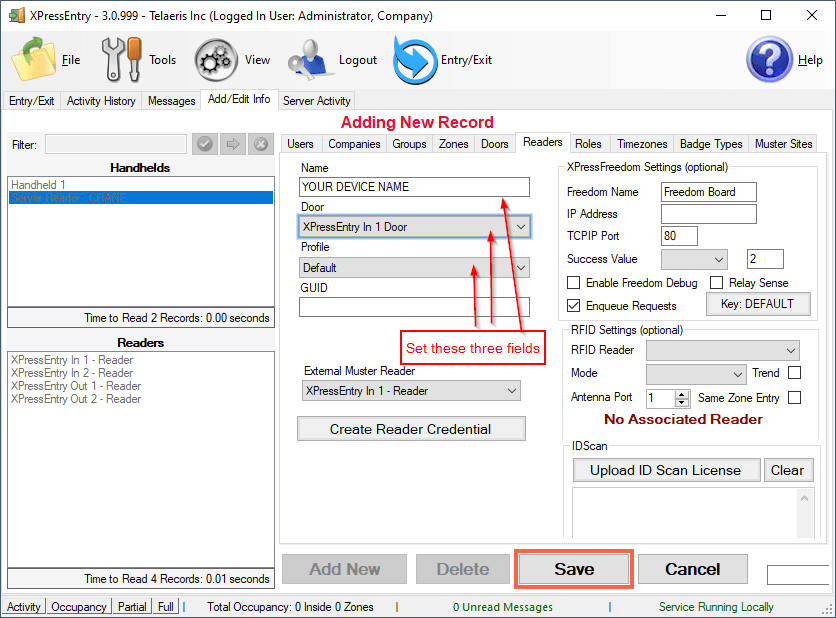This screenshot has width=836, height=618.
Task: Click the Logout user icon
Action: tap(310, 59)
